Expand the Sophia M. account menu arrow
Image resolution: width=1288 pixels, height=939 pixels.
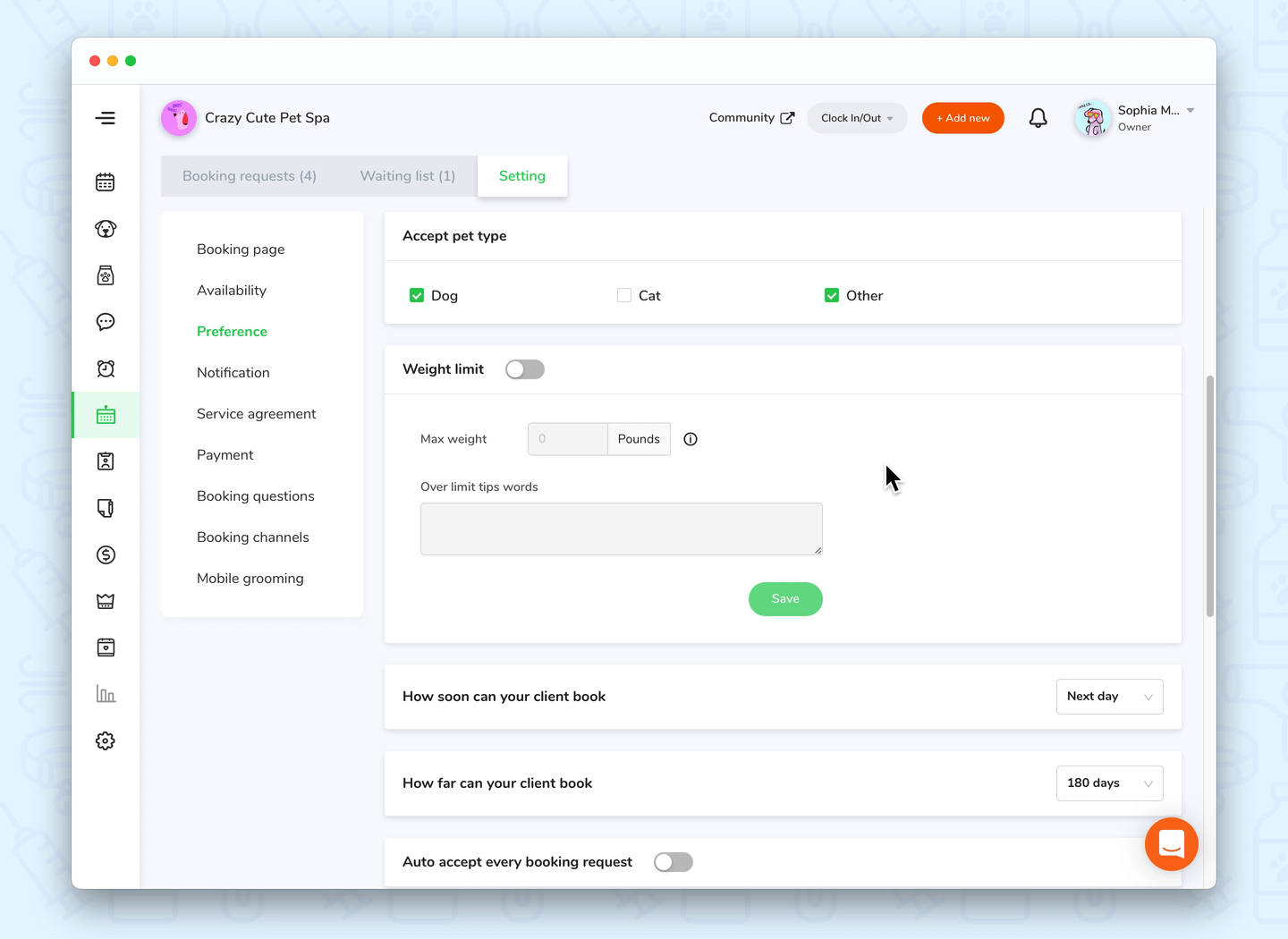1191,111
